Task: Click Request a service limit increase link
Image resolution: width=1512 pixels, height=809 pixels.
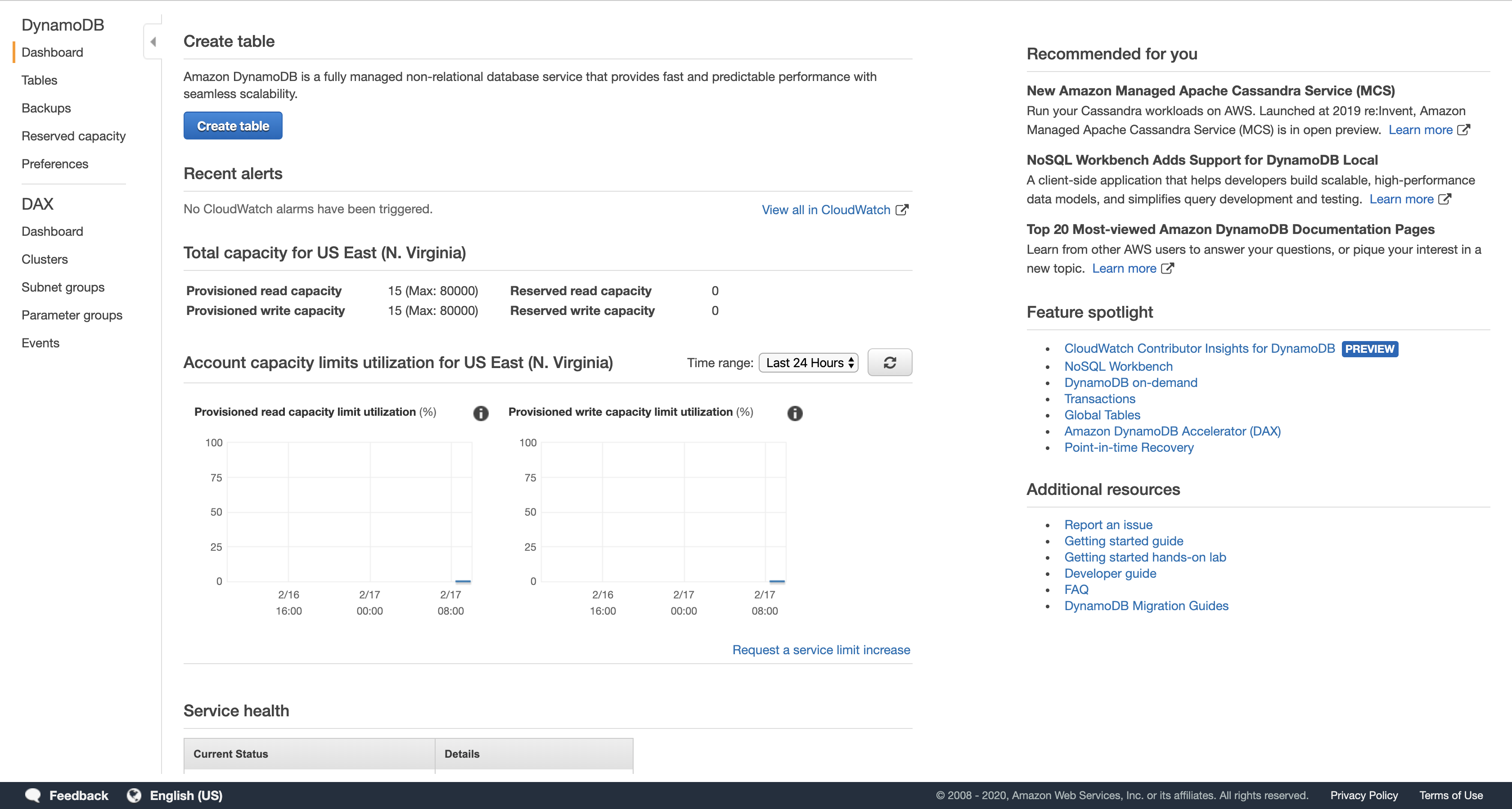Action: click(820, 650)
